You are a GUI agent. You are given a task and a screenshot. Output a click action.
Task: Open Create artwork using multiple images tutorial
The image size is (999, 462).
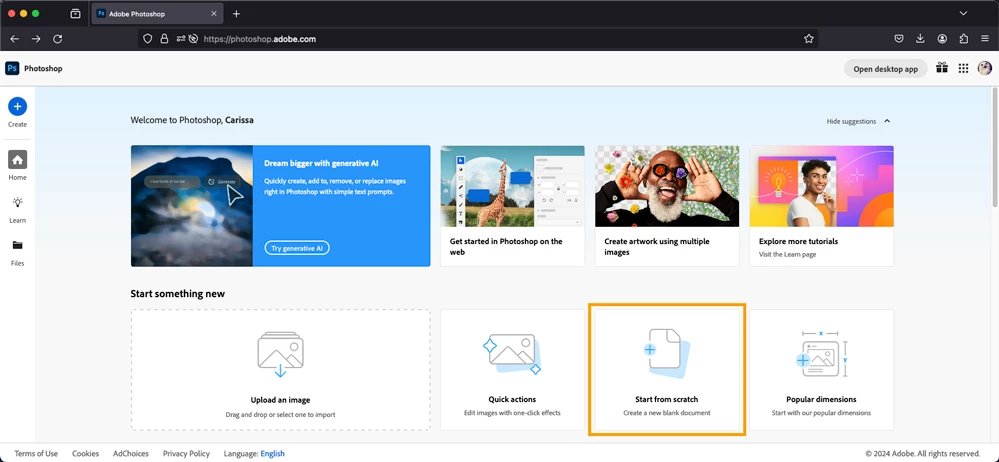667,206
